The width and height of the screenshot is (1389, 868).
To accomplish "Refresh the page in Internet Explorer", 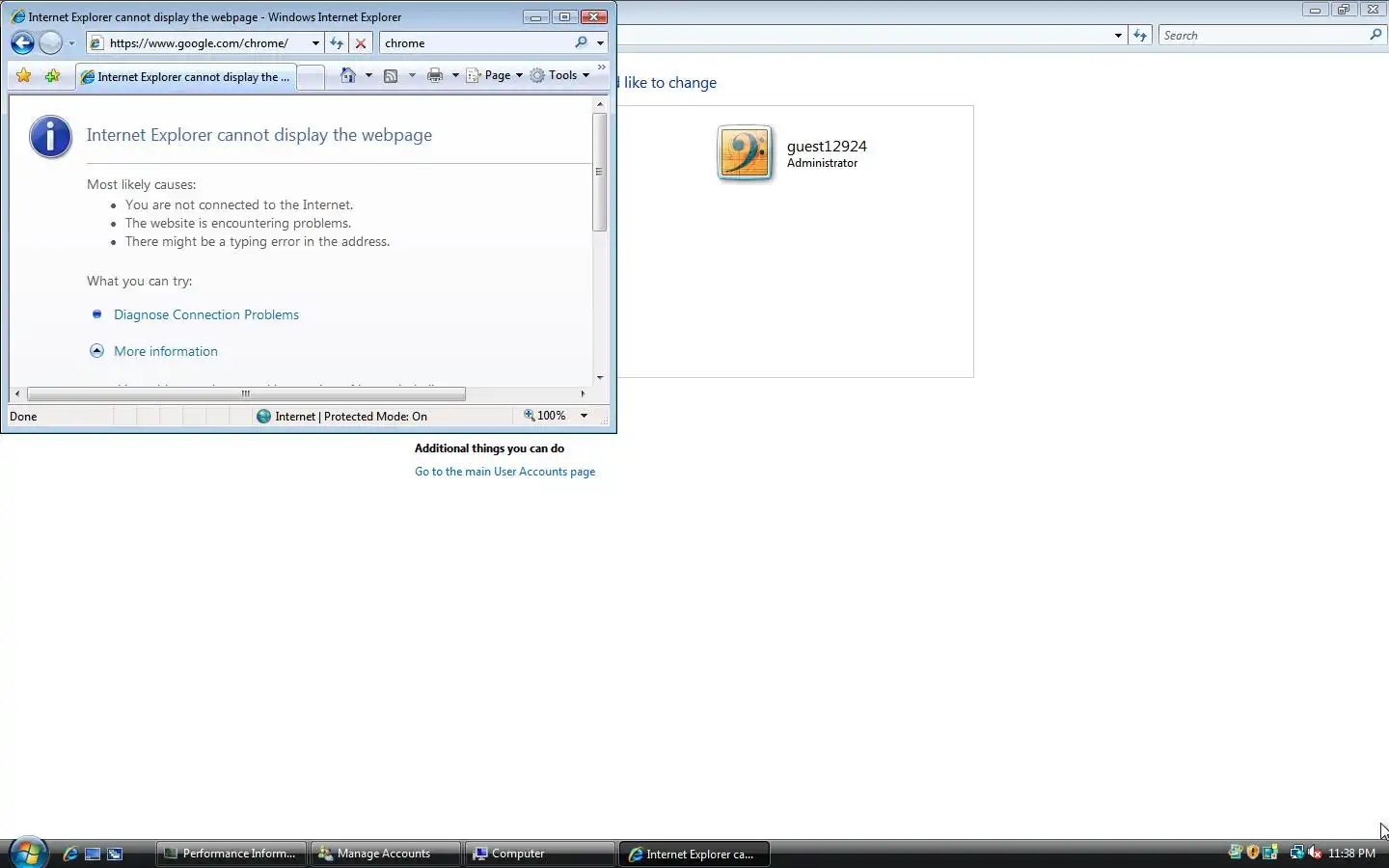I will tap(337, 43).
